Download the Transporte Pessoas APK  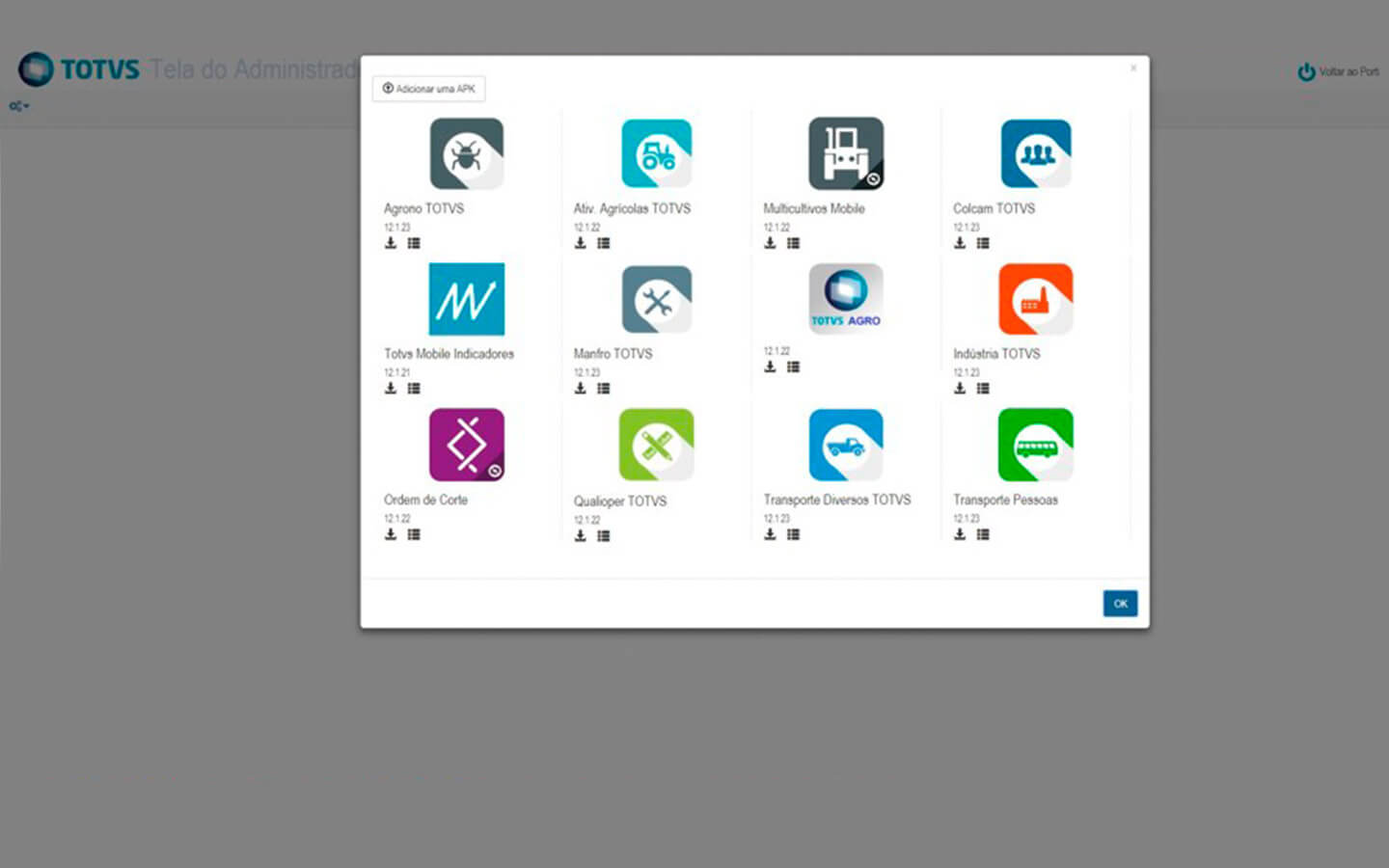(x=960, y=534)
